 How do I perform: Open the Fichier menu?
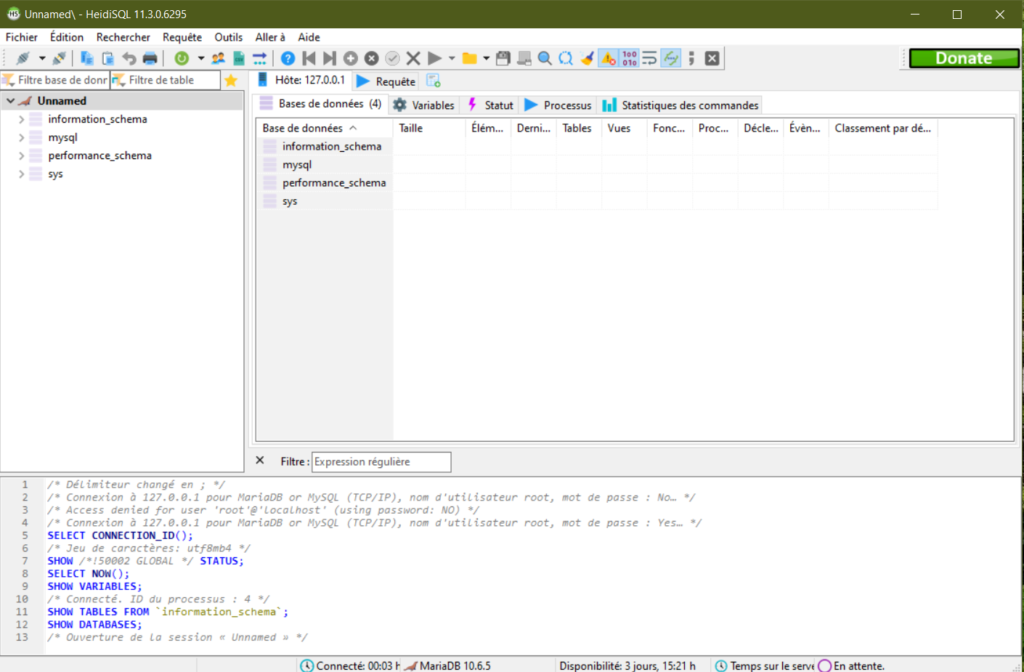(x=22, y=37)
